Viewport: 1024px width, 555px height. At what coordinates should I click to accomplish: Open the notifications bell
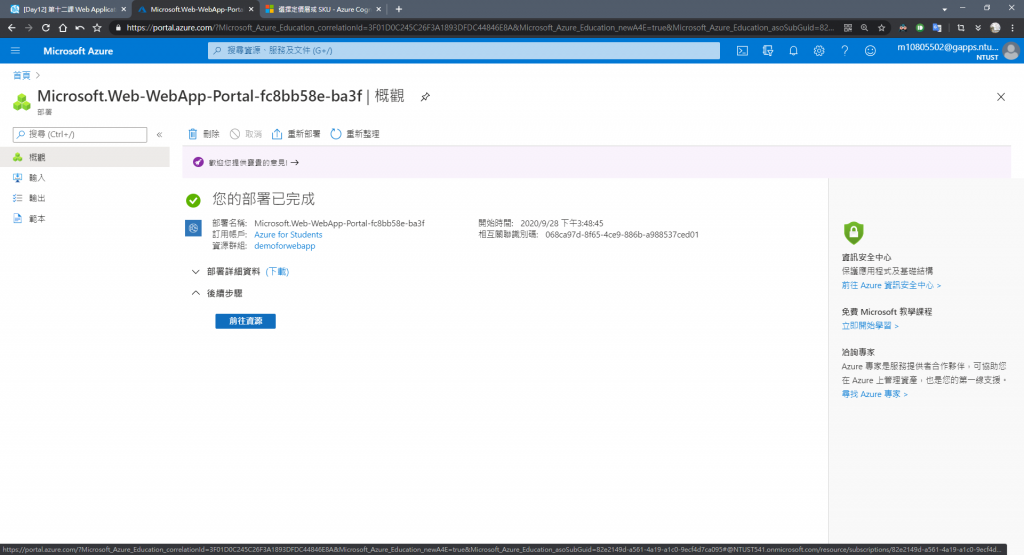coord(793,50)
